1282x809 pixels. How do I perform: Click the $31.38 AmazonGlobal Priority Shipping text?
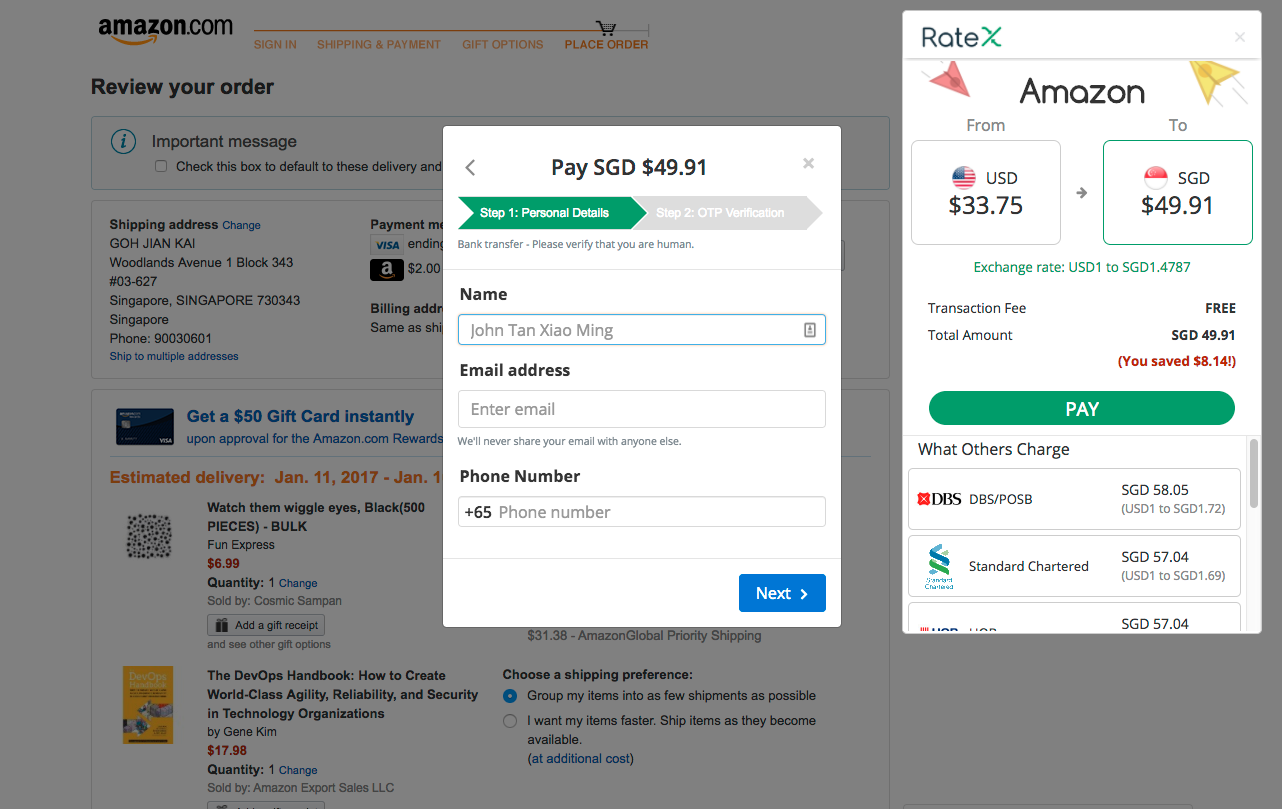click(644, 635)
